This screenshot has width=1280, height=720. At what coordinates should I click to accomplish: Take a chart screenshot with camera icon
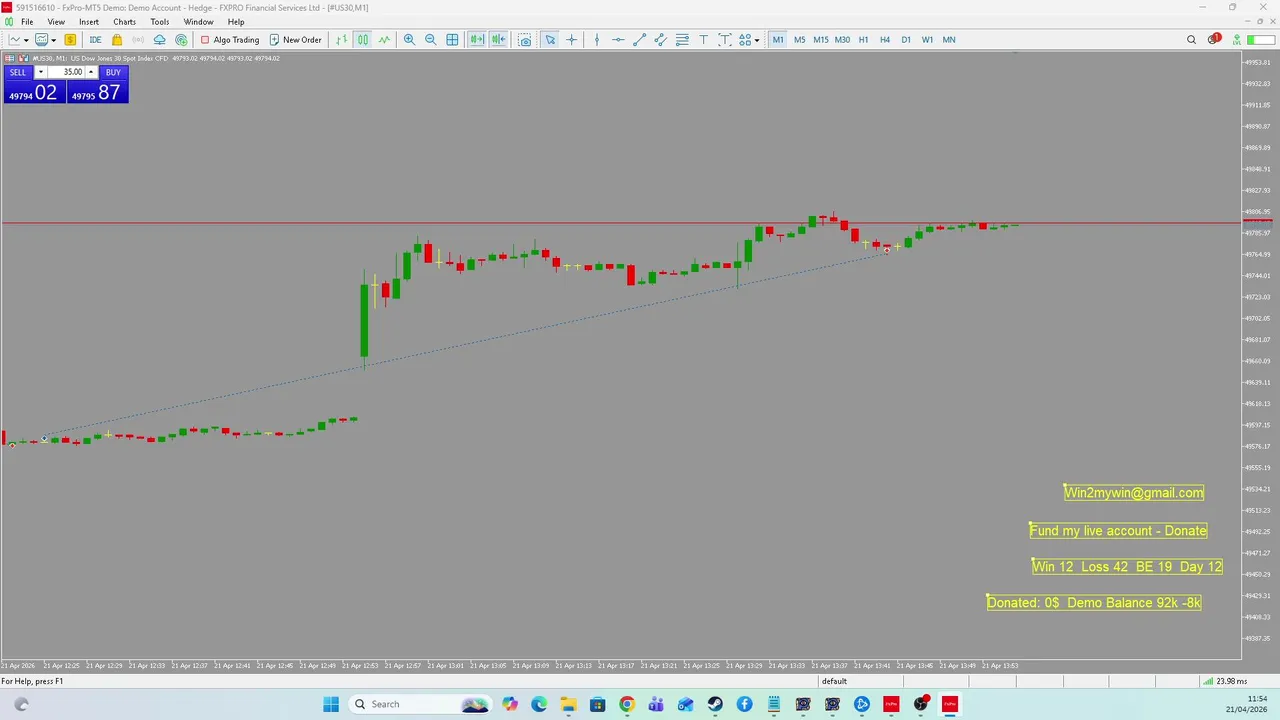tap(525, 40)
